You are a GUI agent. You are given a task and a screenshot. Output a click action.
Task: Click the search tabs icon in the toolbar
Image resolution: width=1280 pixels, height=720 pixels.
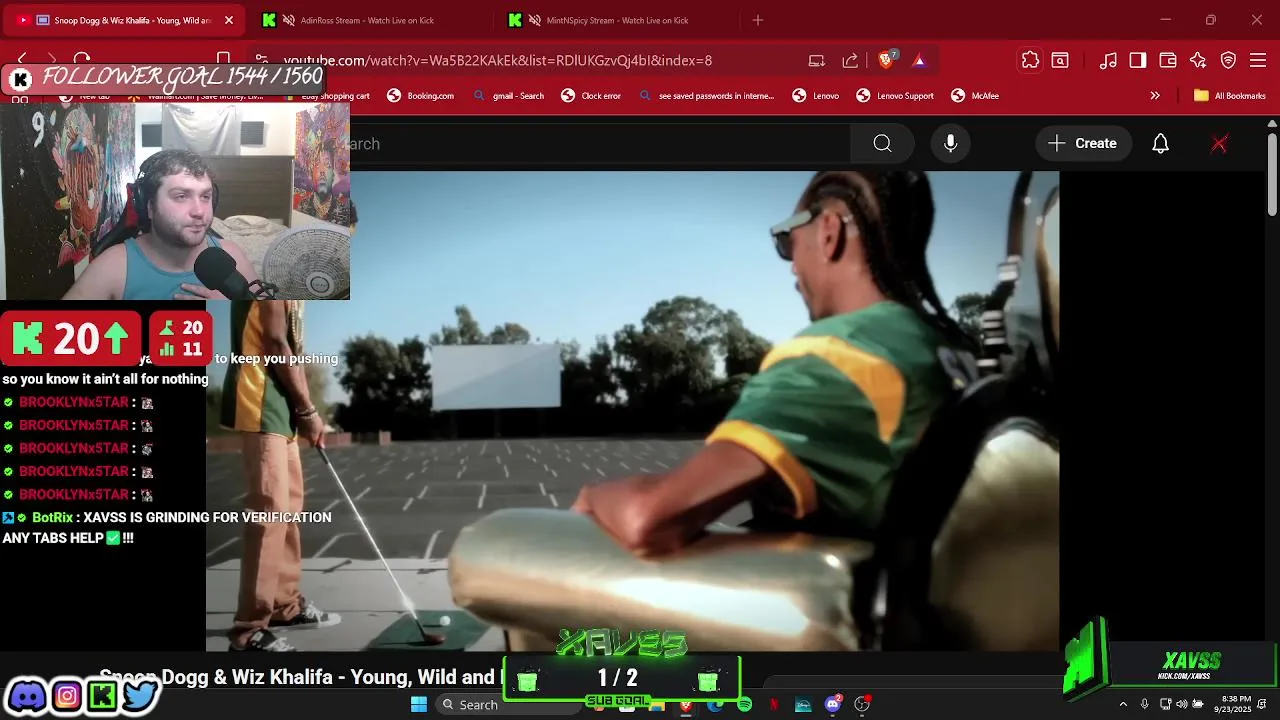click(x=1060, y=60)
